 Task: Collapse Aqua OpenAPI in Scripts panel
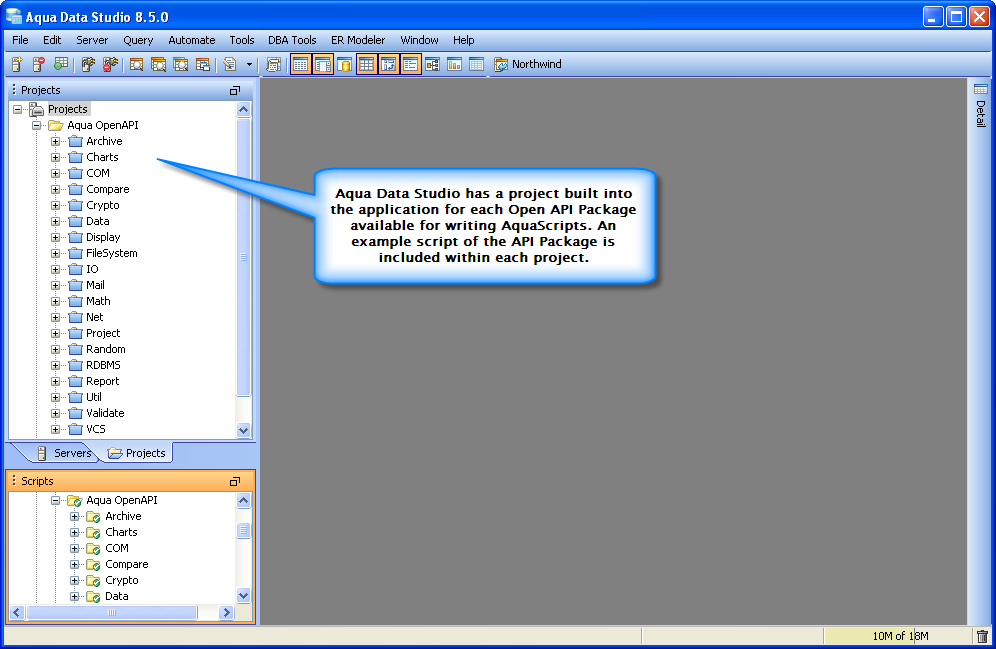pyautogui.click(x=55, y=500)
